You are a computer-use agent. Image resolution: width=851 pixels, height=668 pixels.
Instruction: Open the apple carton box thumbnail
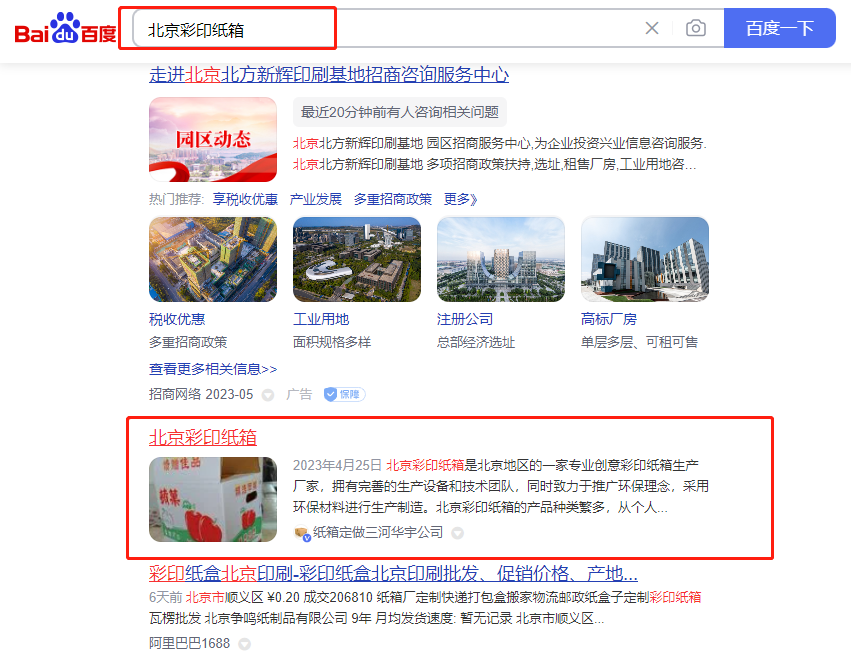(213, 499)
